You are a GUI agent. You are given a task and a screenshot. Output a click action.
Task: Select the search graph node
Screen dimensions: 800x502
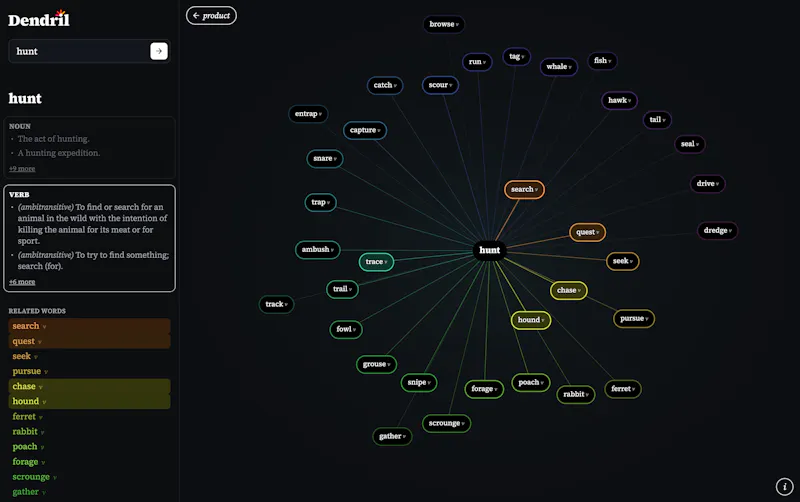tap(524, 190)
